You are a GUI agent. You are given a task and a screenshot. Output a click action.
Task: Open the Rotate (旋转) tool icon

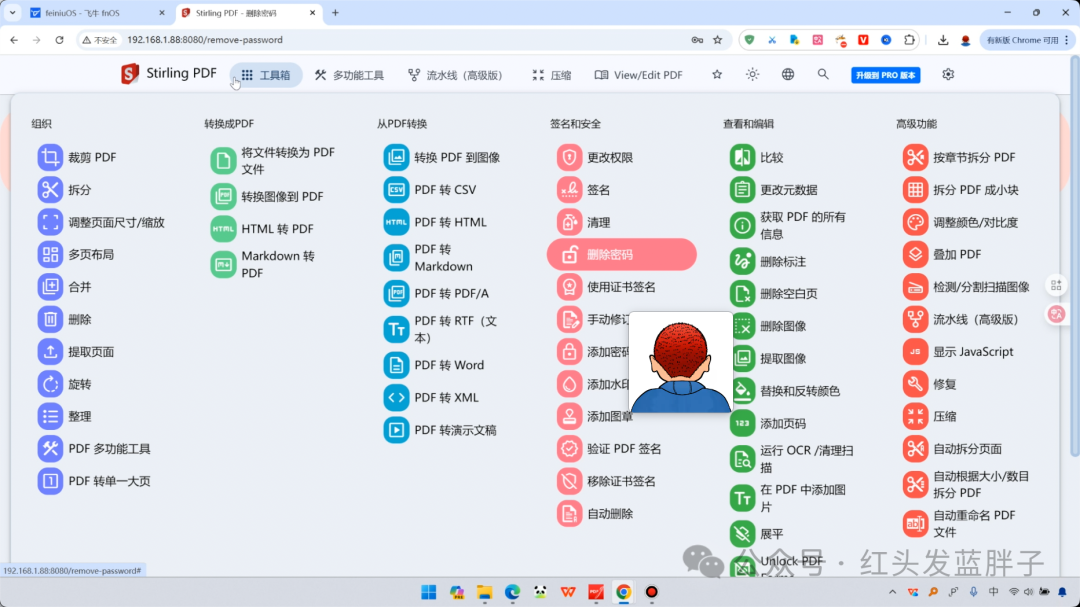[x=50, y=384]
